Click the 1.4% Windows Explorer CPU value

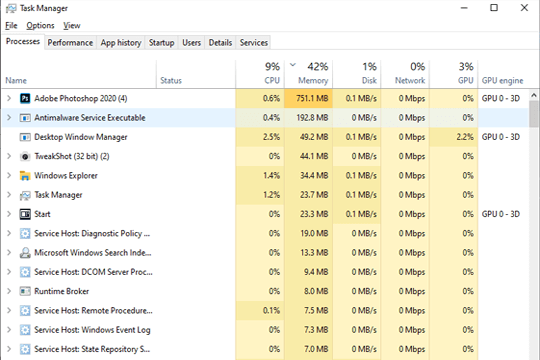tap(271, 176)
